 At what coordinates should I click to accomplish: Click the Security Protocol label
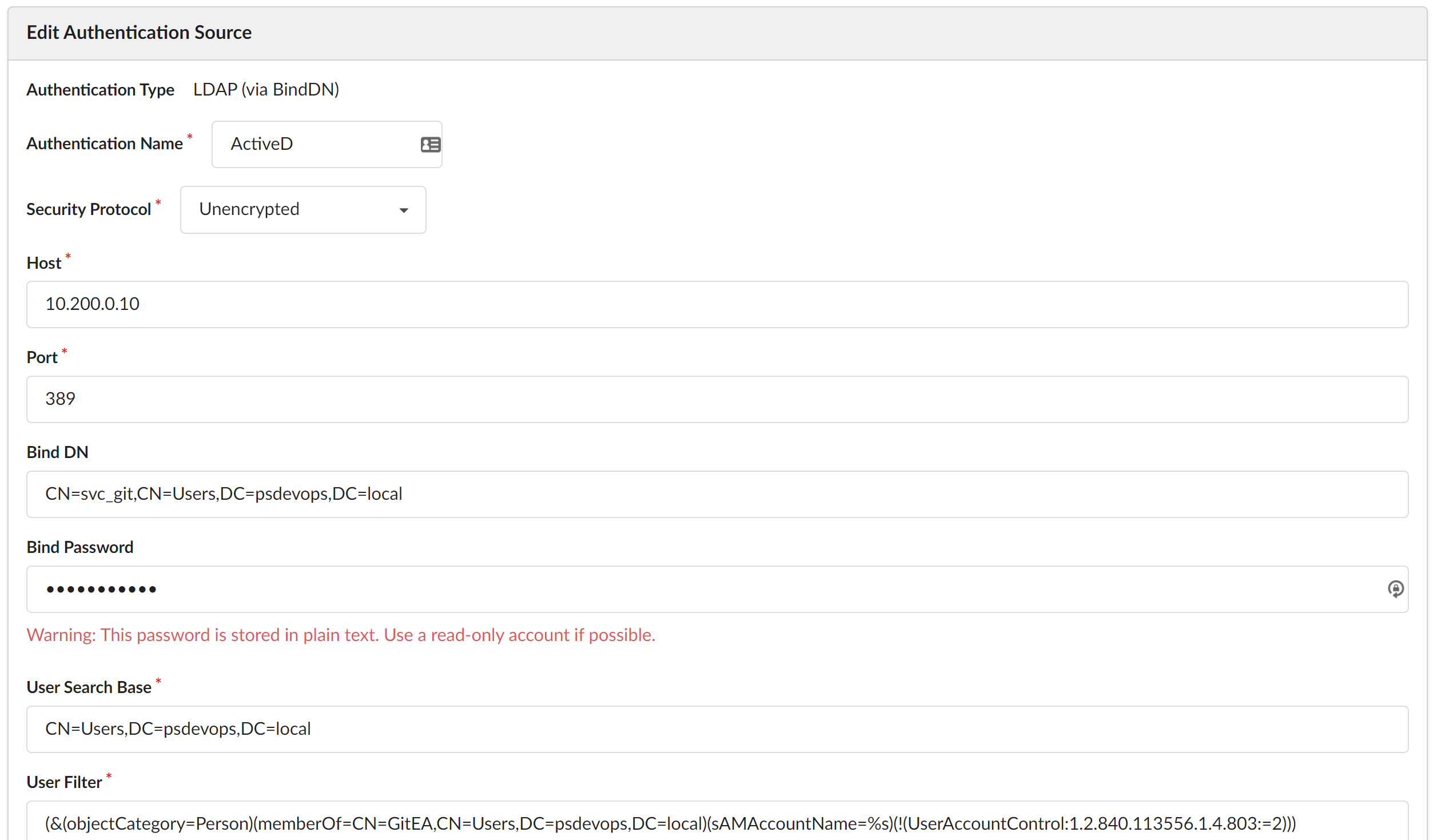point(89,210)
